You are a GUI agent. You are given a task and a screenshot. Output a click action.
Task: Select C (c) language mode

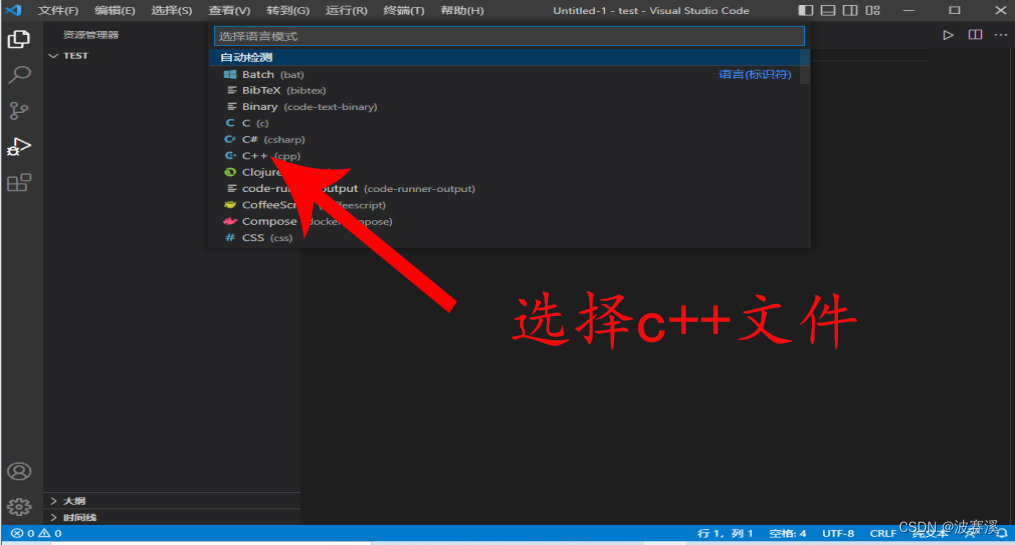(509, 123)
